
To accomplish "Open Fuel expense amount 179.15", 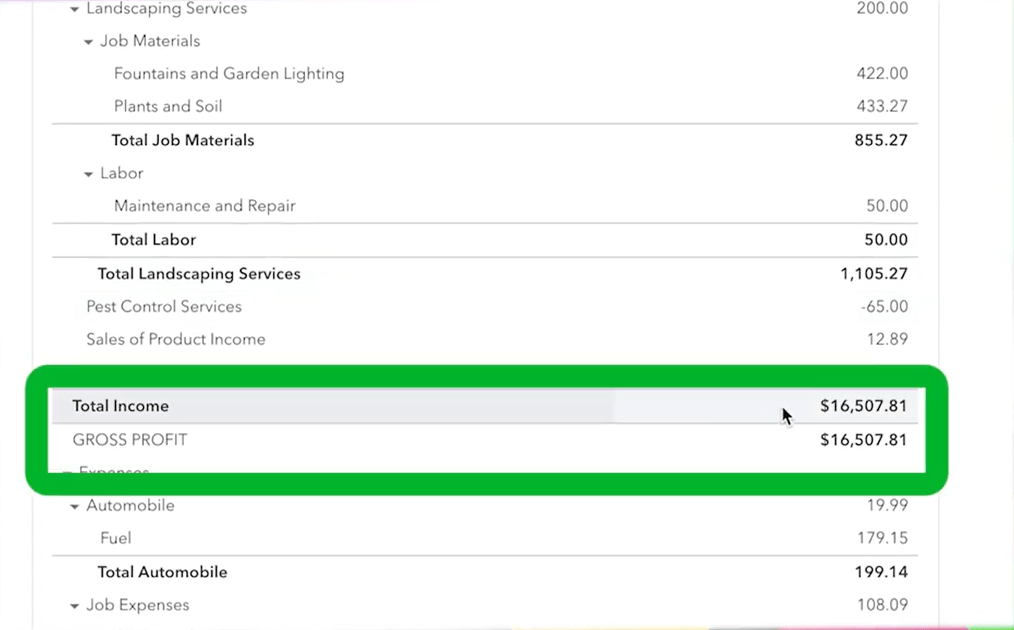I will click(883, 538).
